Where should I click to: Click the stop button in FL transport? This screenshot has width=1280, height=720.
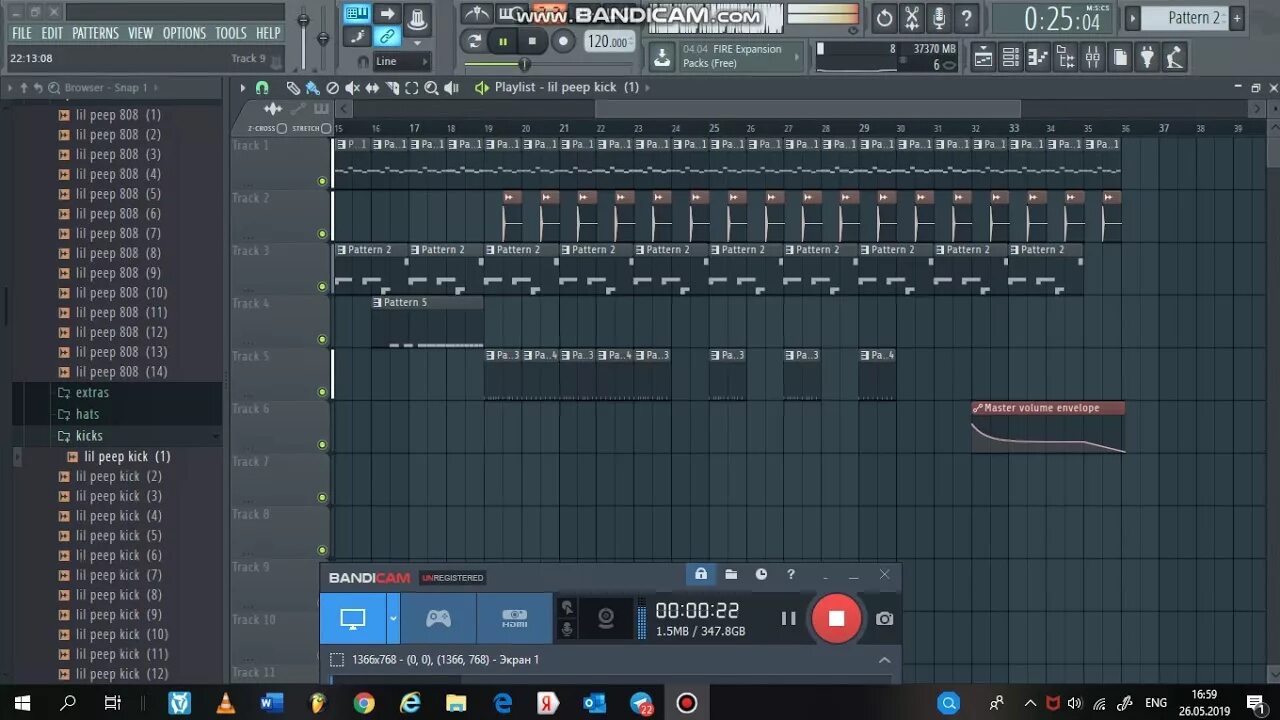[x=532, y=41]
